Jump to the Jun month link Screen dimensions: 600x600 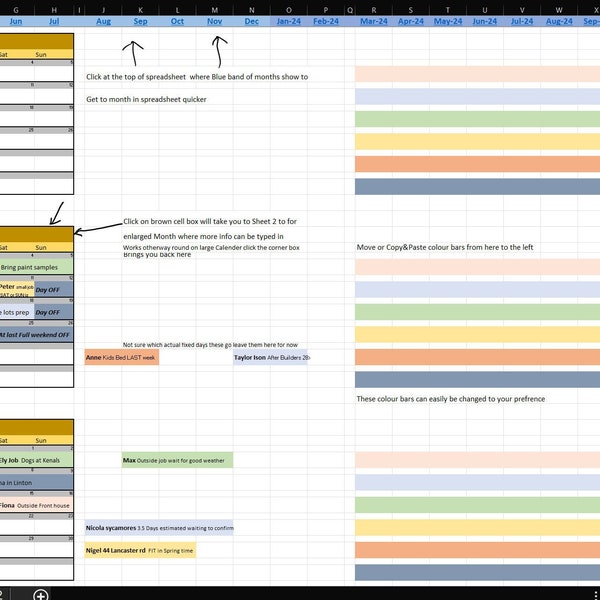[x=16, y=21]
